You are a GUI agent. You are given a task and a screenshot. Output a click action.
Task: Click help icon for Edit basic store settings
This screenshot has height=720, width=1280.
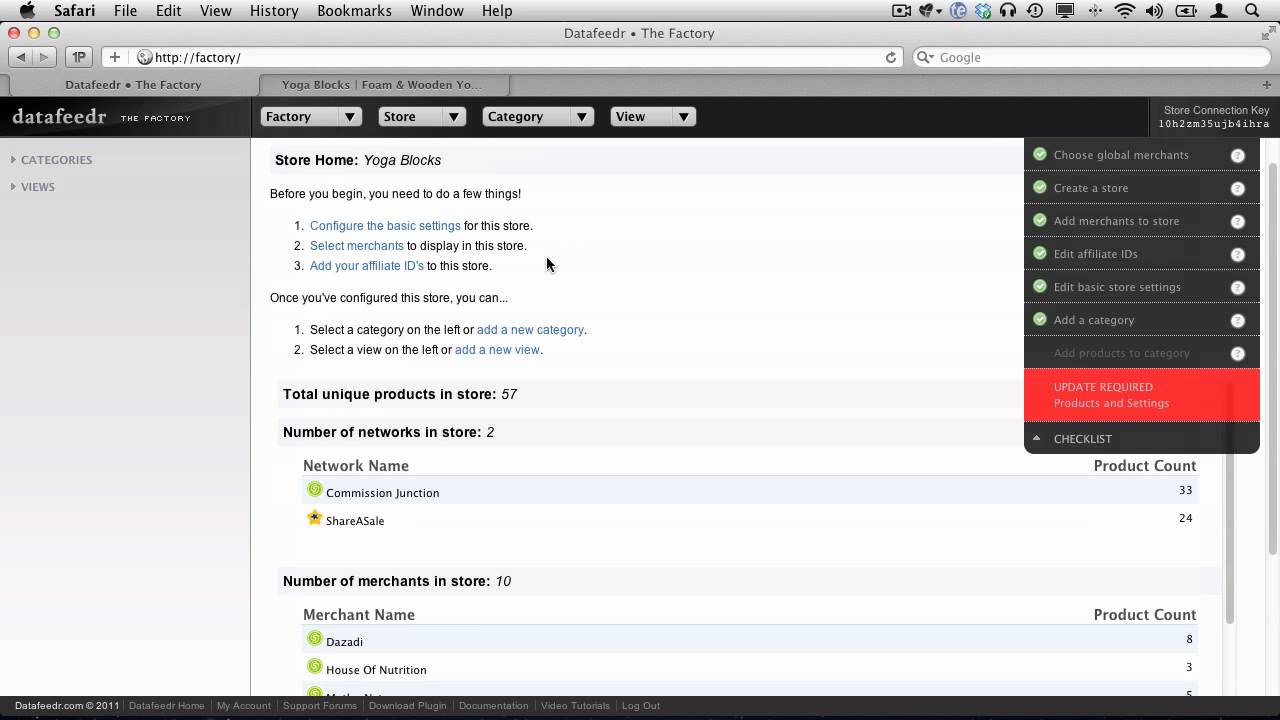pos(1237,287)
